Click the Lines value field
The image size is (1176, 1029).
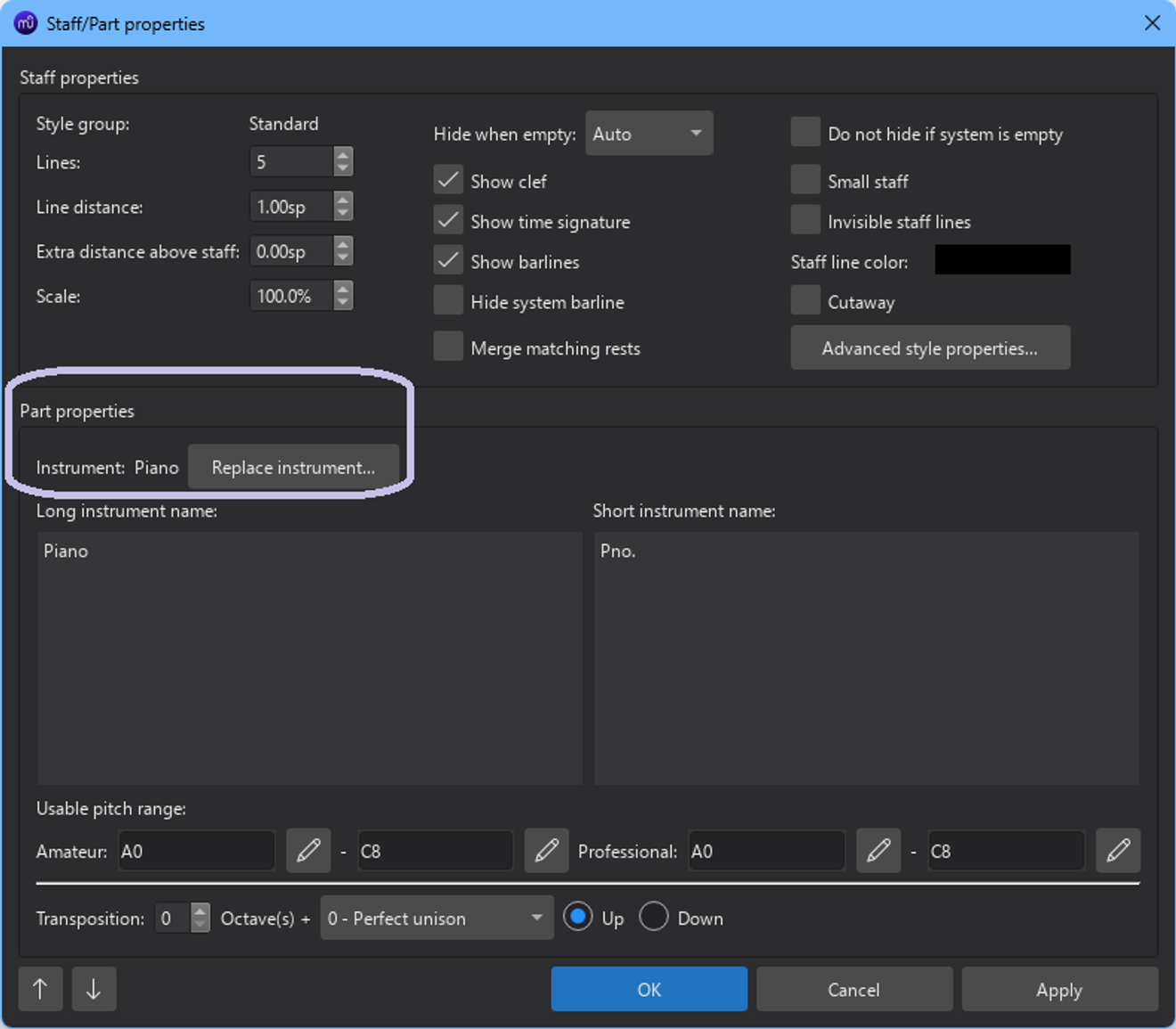pos(292,161)
